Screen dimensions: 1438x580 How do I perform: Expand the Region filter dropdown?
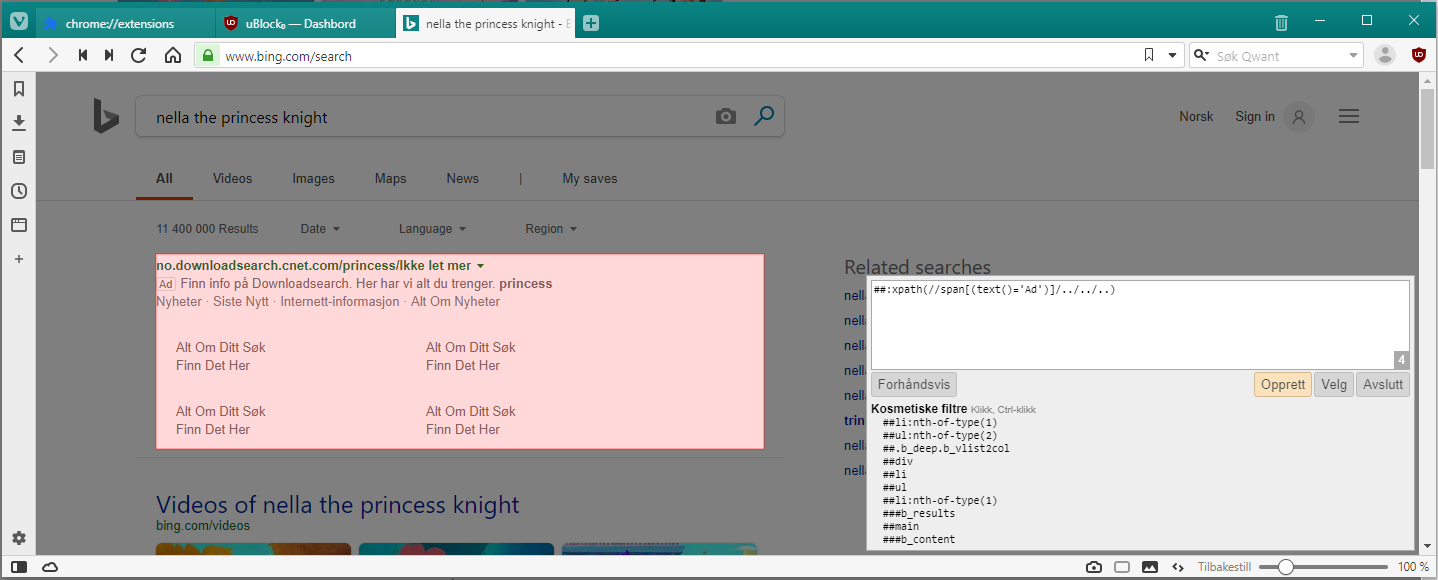[x=552, y=229]
